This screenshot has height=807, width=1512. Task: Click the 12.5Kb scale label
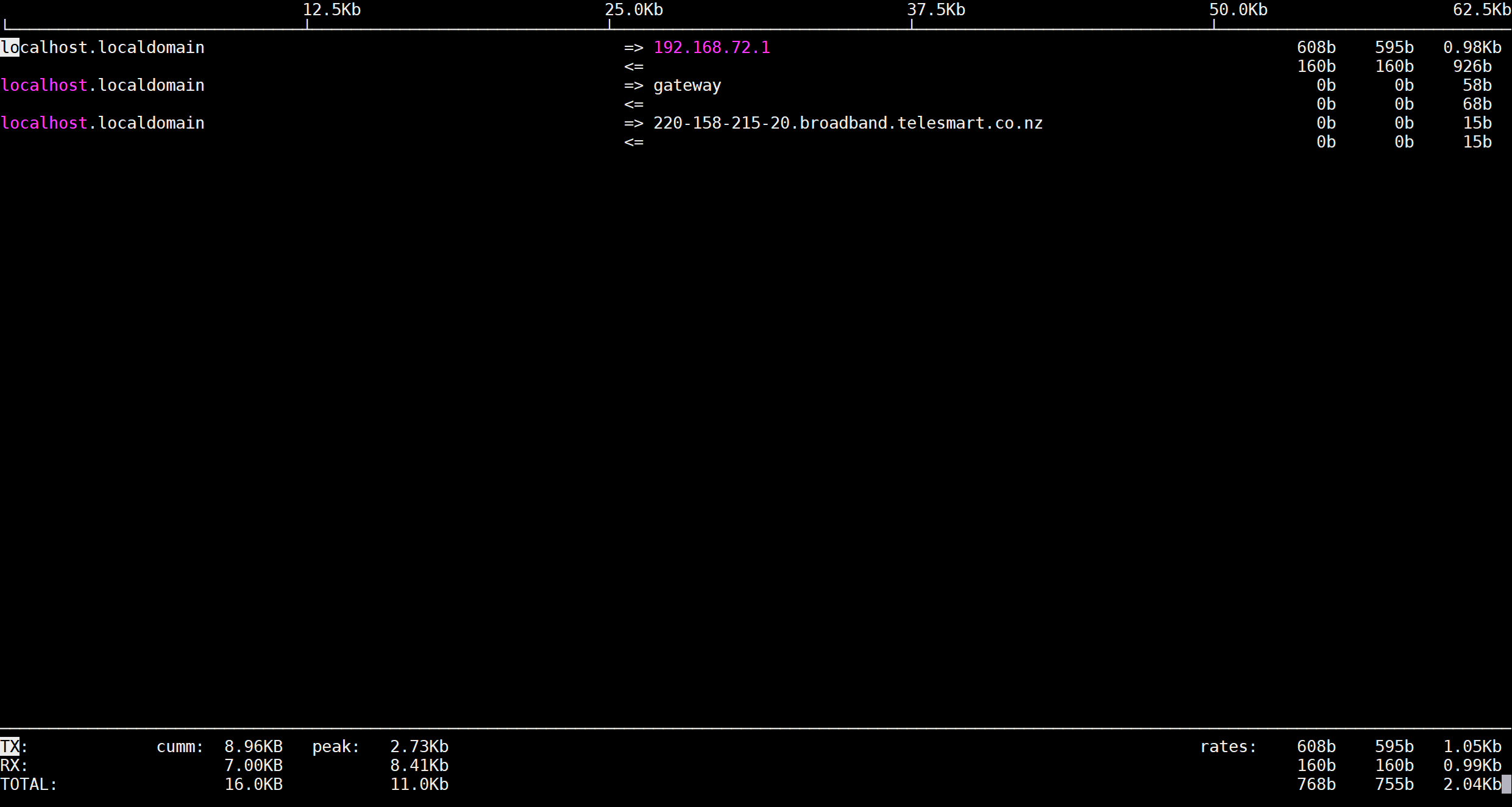(x=332, y=10)
